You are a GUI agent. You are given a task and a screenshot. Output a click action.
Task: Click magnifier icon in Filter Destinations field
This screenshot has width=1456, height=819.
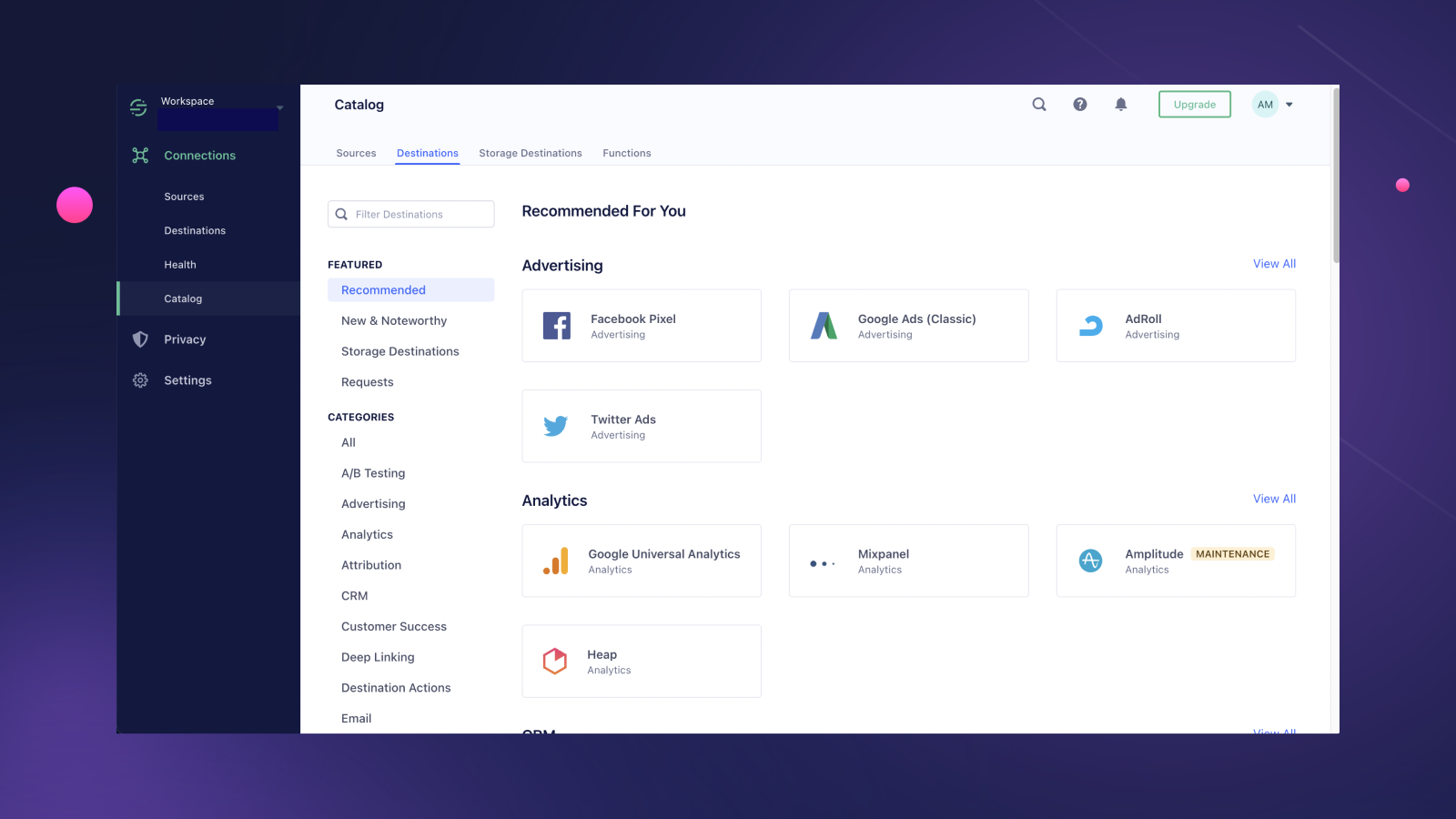click(342, 215)
